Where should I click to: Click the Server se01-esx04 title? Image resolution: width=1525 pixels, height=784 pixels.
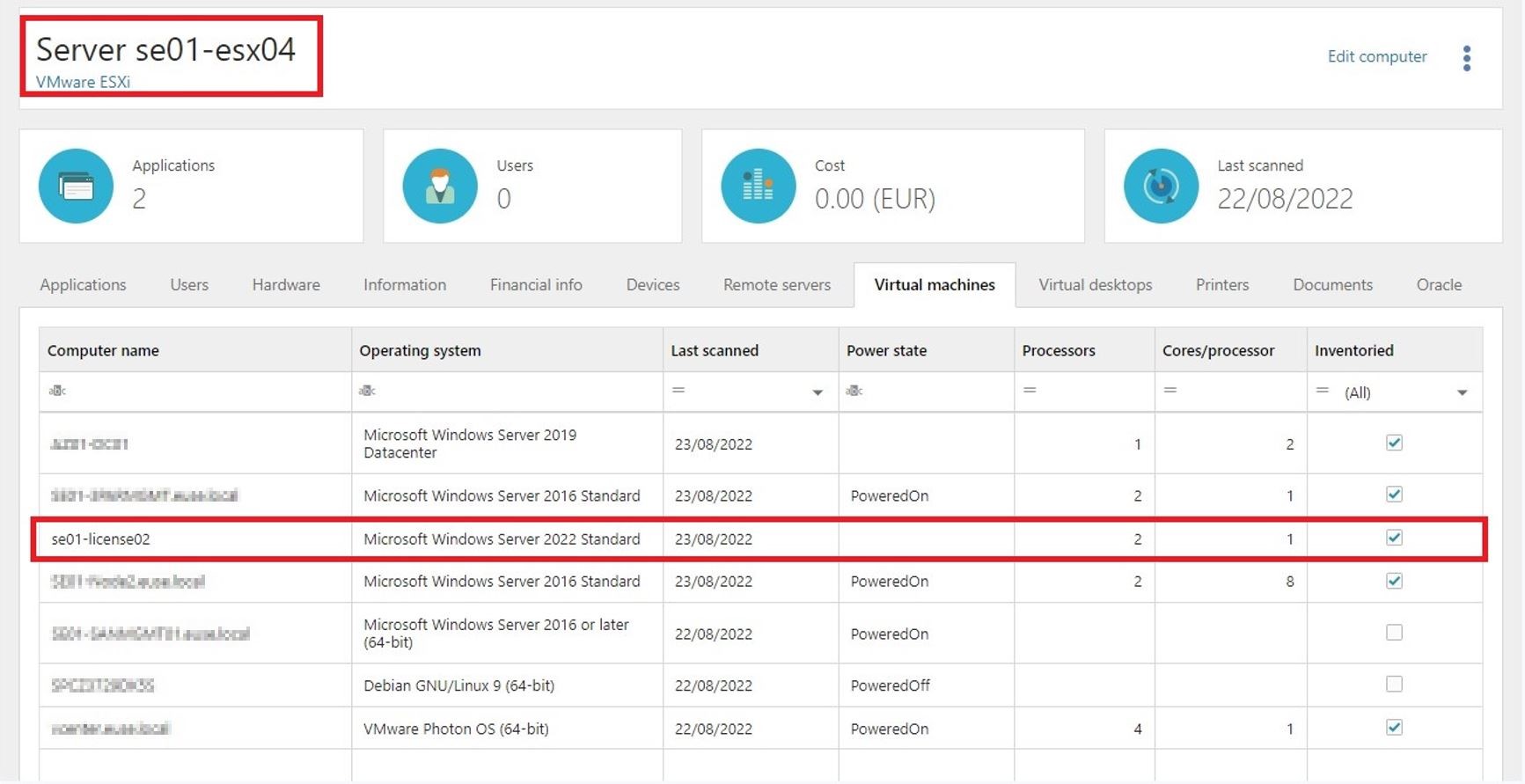coord(165,49)
